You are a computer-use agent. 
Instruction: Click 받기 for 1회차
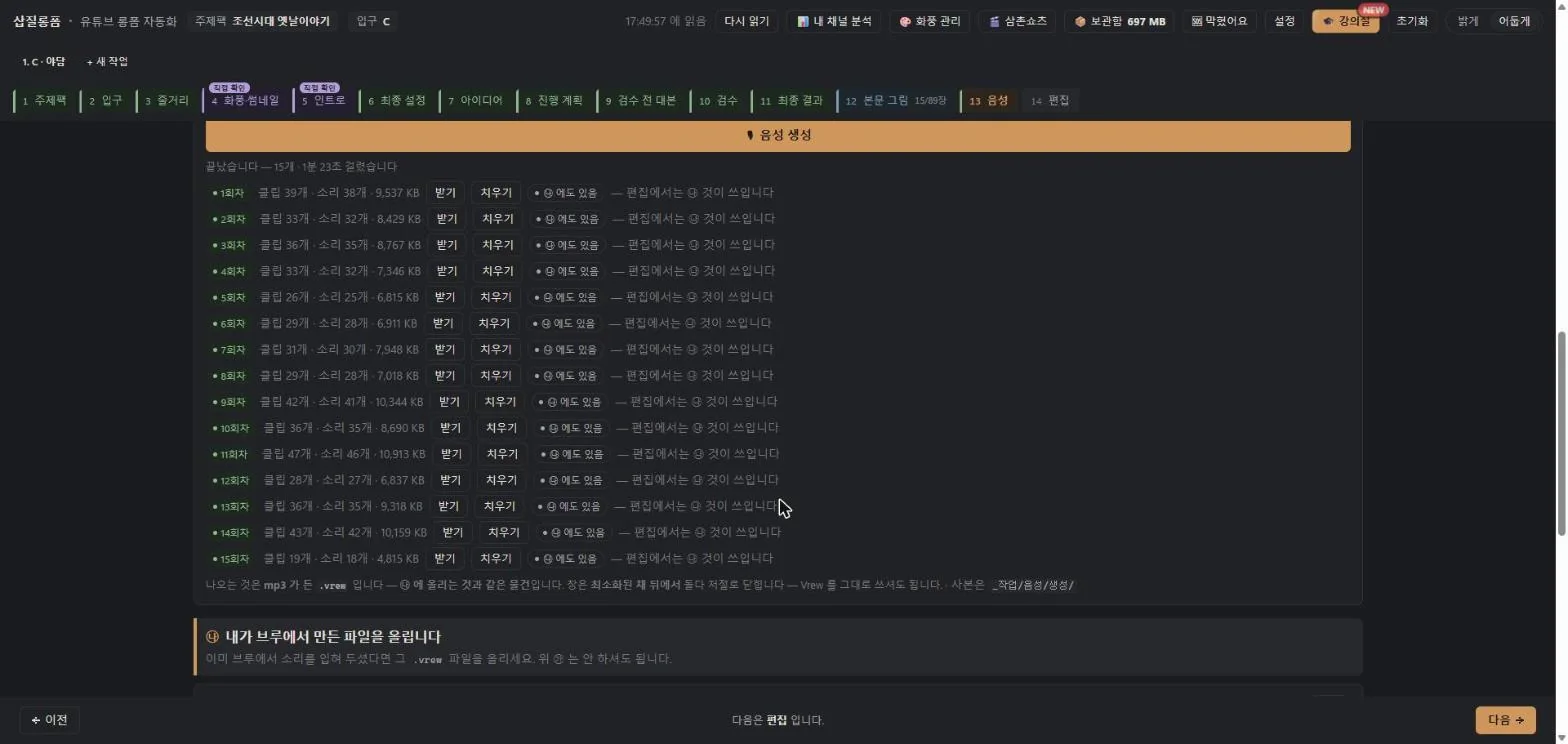(445, 193)
